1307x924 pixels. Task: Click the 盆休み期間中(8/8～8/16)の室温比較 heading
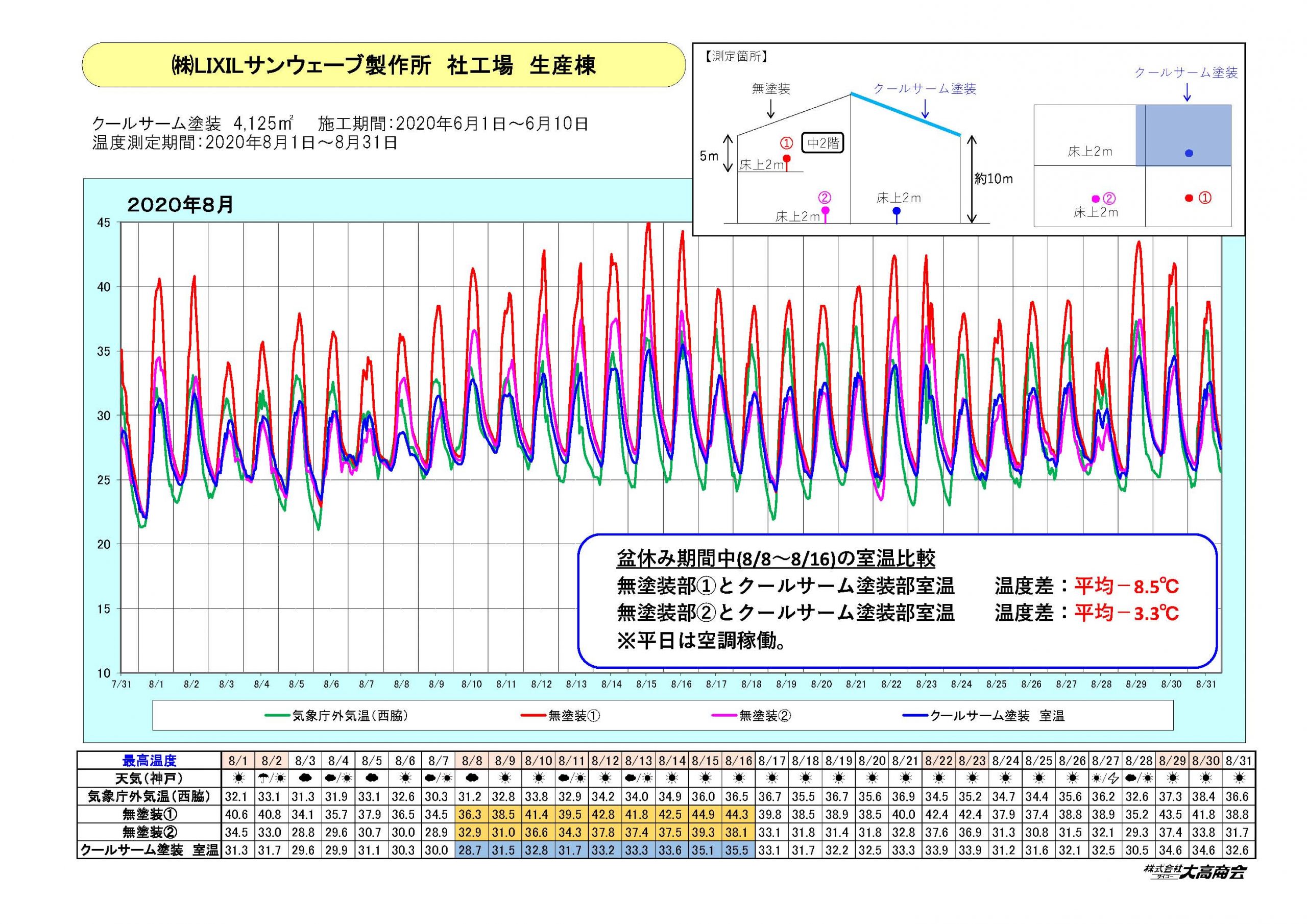pyautogui.click(x=776, y=559)
